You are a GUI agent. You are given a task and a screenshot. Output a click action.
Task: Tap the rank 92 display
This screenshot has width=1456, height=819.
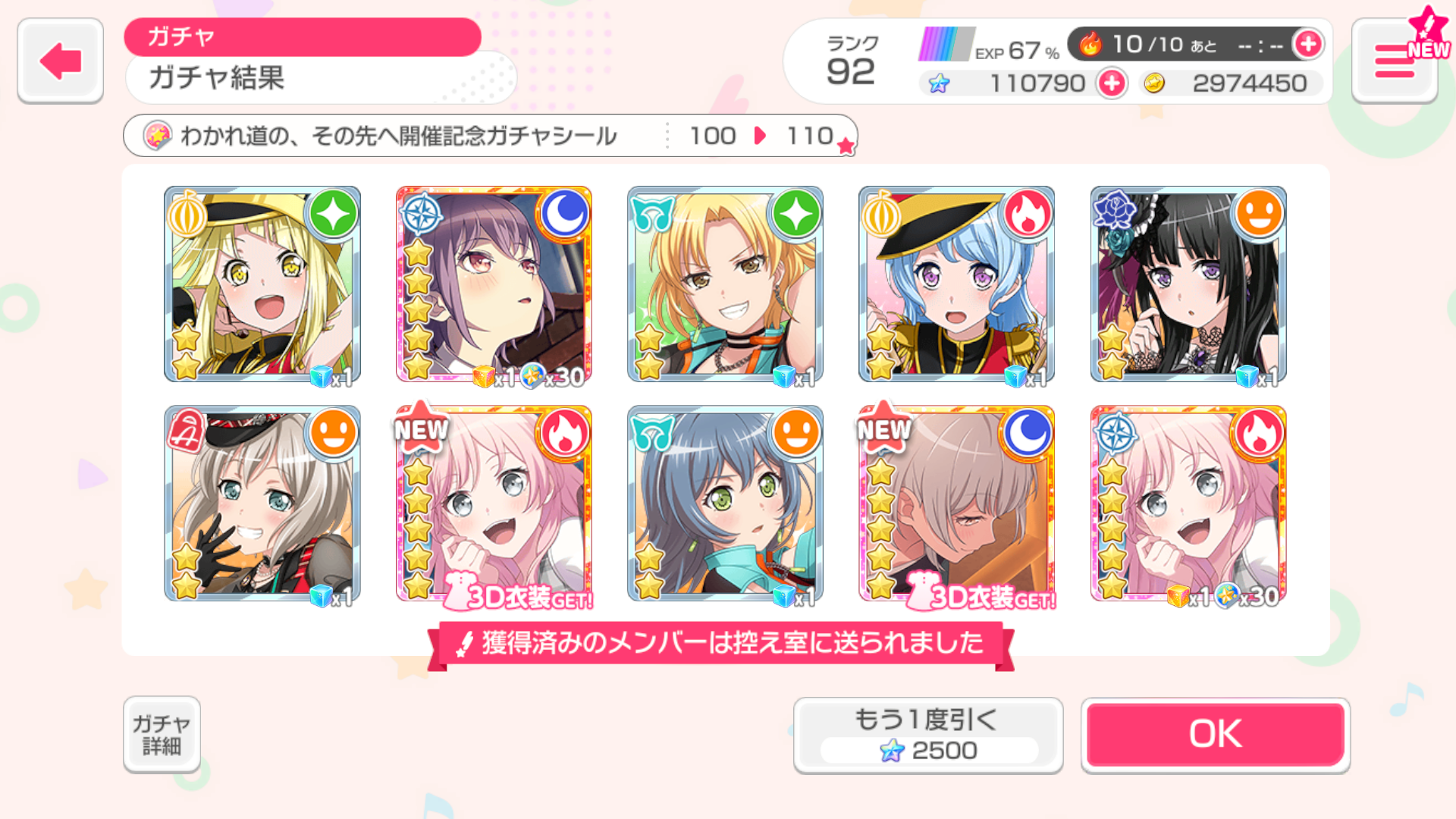coord(852,61)
